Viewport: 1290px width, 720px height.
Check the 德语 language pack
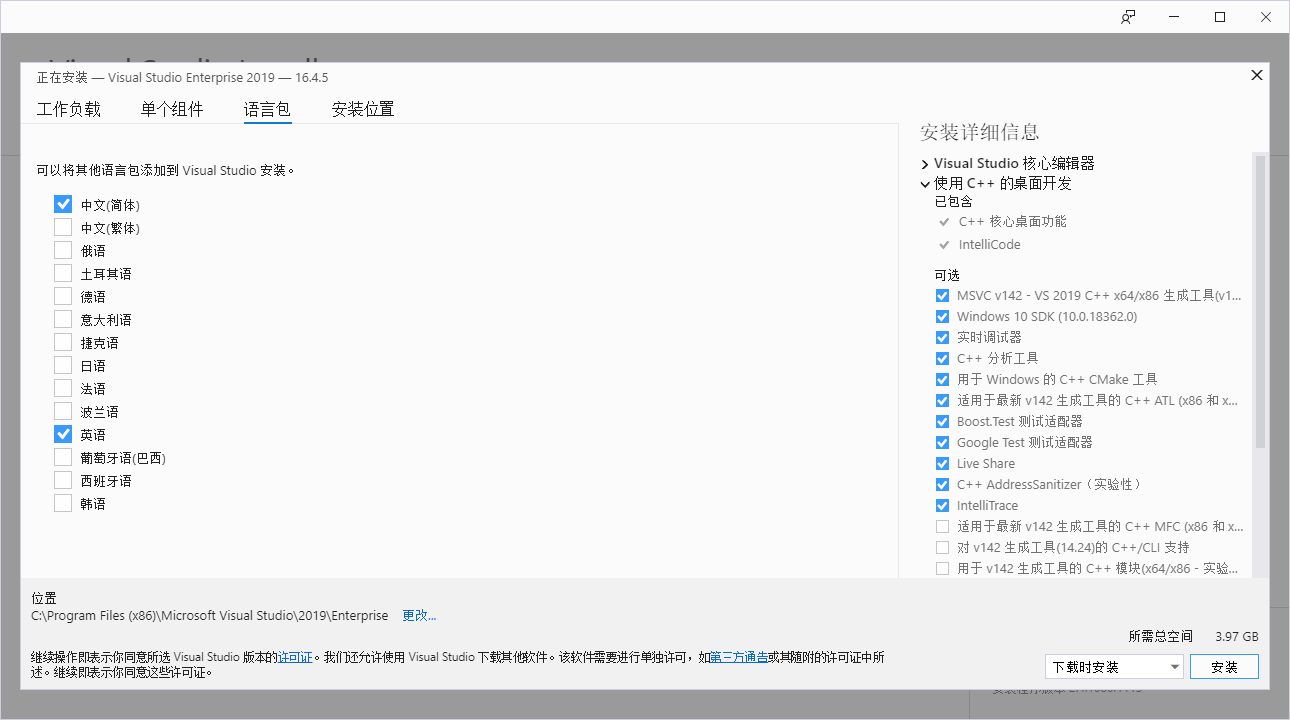pyautogui.click(x=63, y=296)
